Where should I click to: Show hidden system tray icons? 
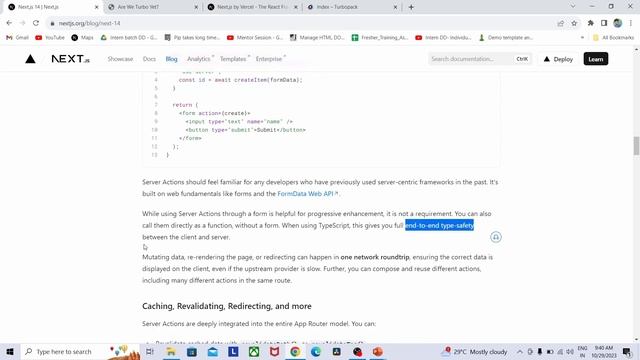click(519, 351)
